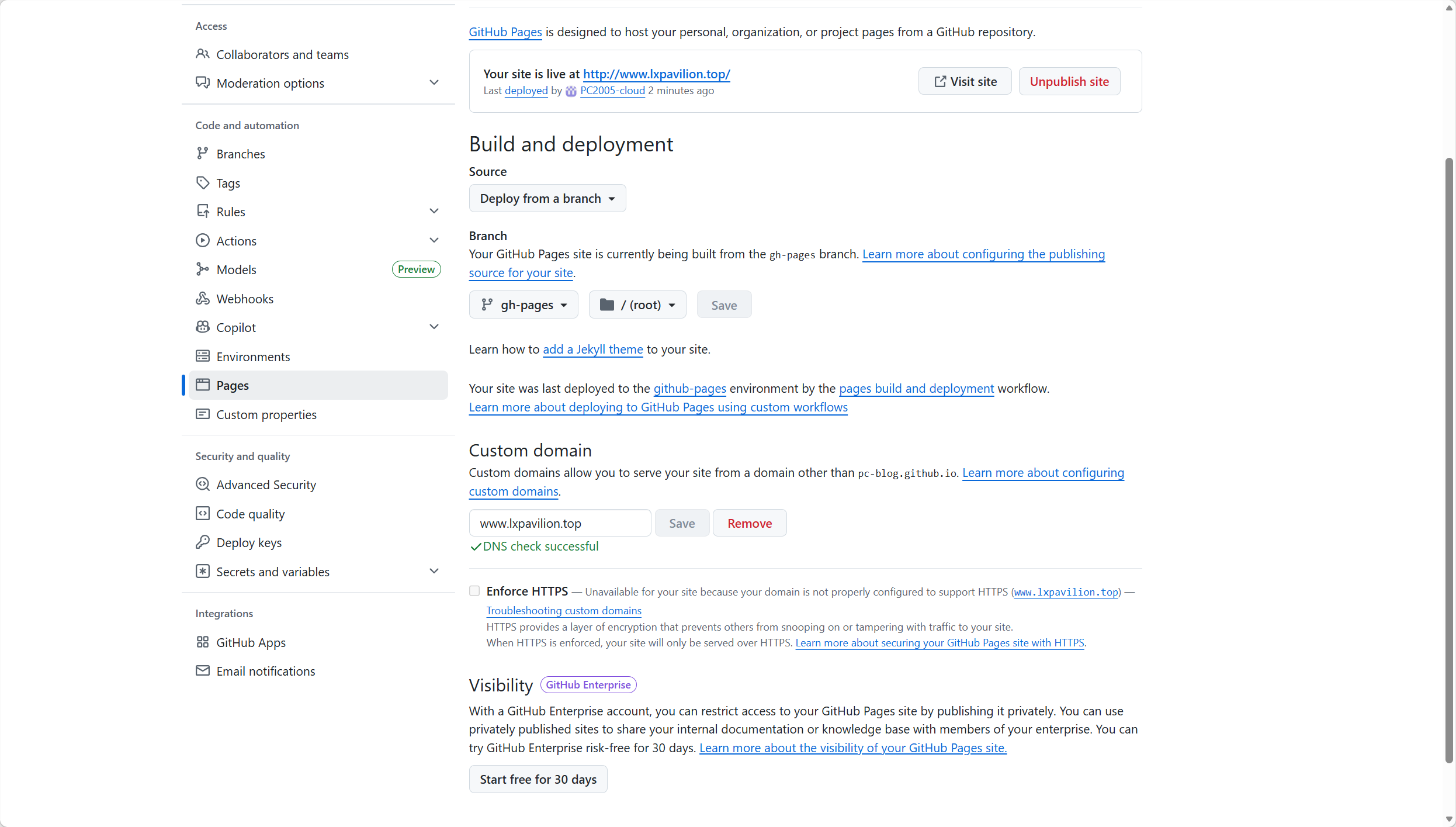Click the Webhooks icon
1456x827 pixels.
pyautogui.click(x=203, y=299)
